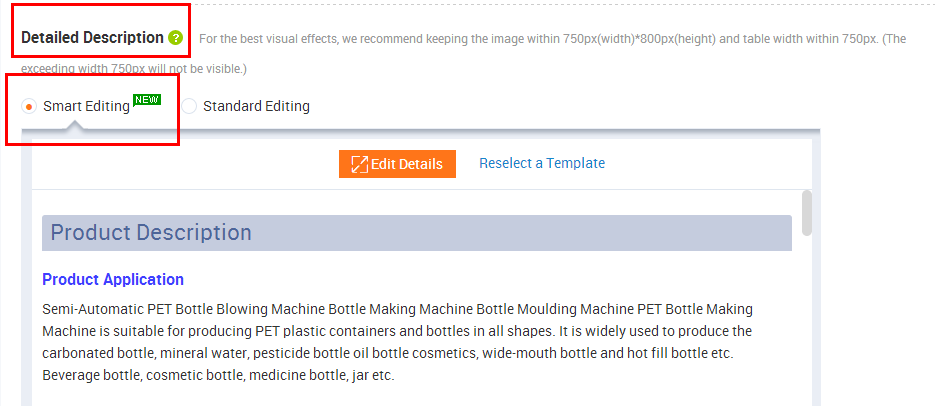Click the Semi-Automatic PET Bottle paragraph
Screen dimensions: 935x406
[x=397, y=343]
